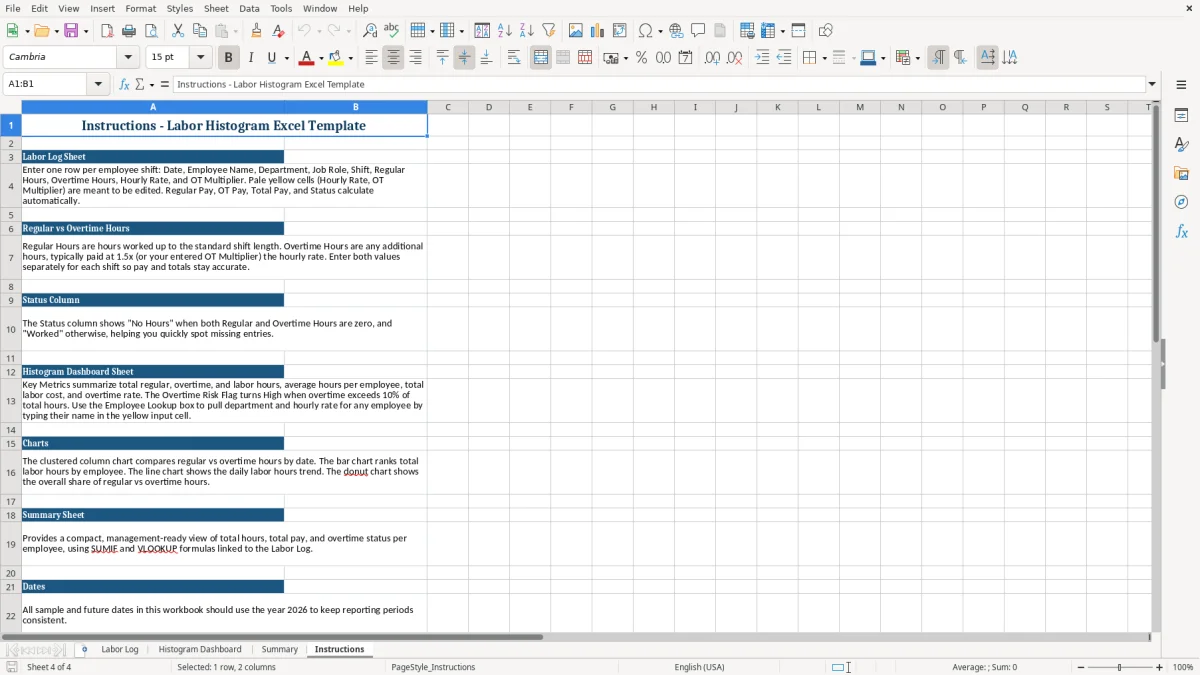This screenshot has width=1200, height=675.
Task: Increase indent of cell content
Action: click(762, 58)
